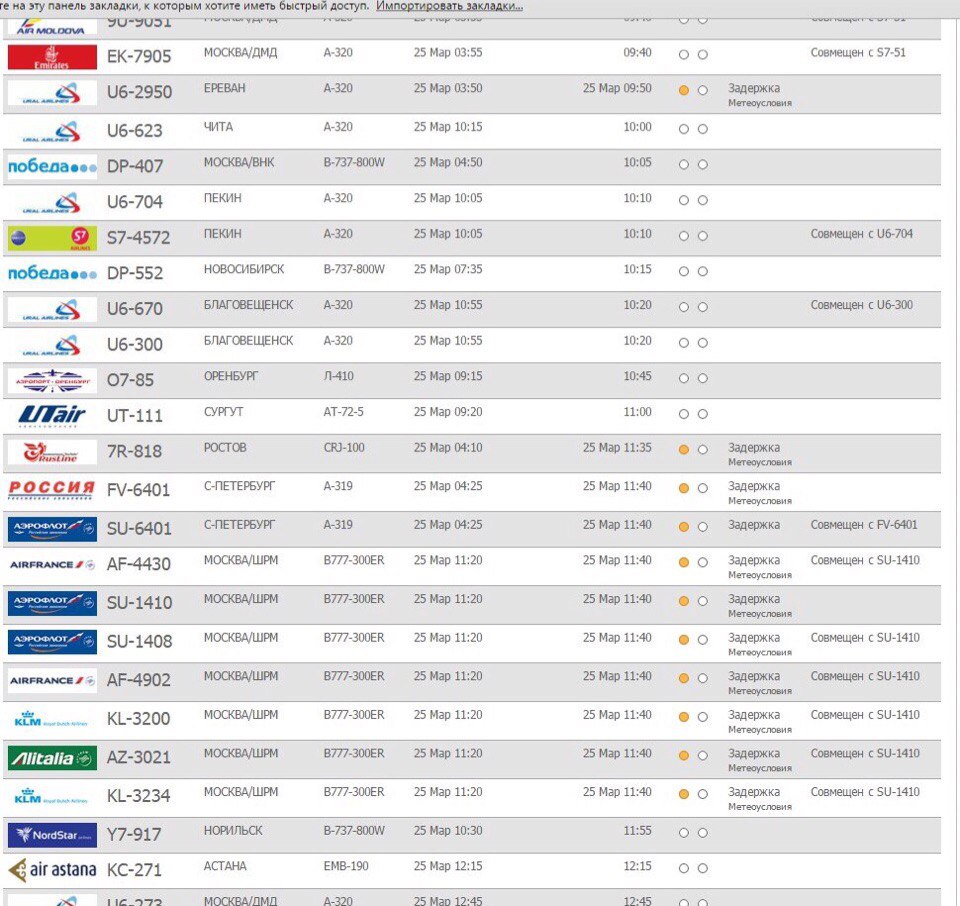Click the Emirates logo for flight EK-7905
960x906 pixels.
[x=52, y=57]
